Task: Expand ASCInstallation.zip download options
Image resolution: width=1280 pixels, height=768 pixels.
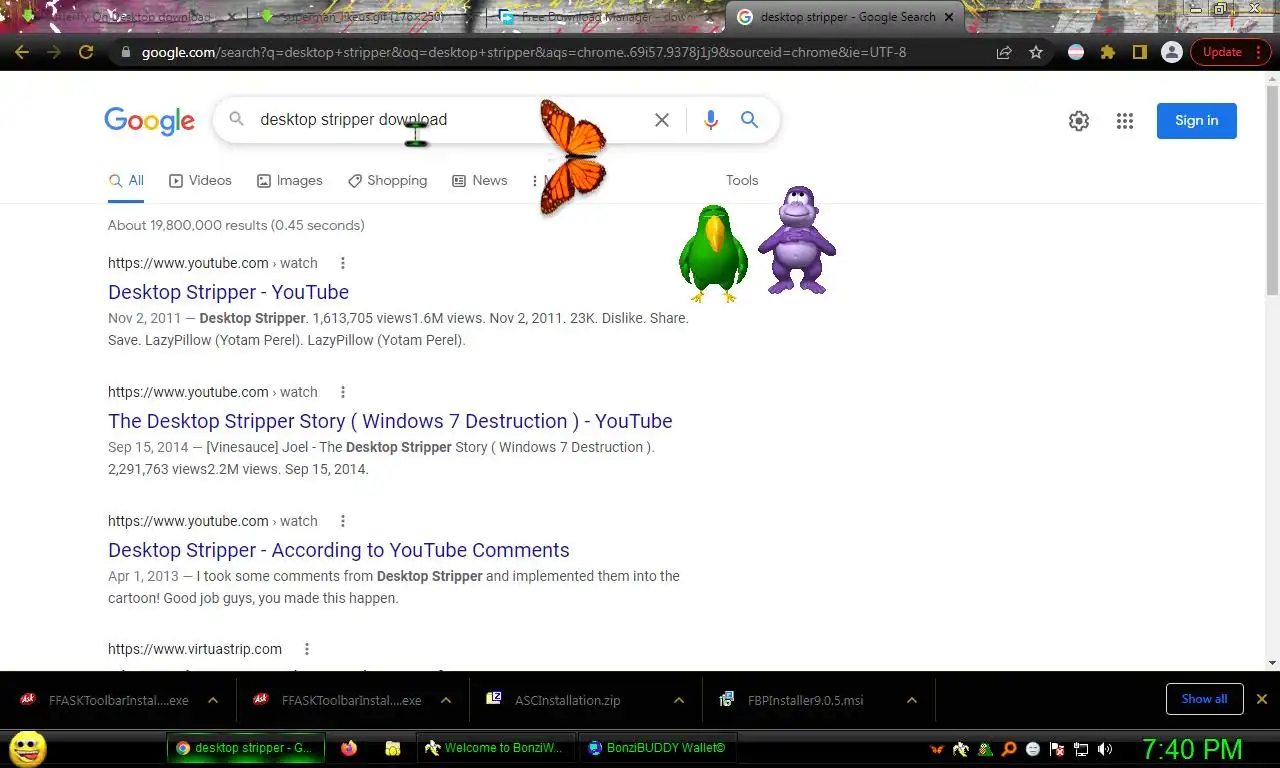Action: pyautogui.click(x=679, y=700)
